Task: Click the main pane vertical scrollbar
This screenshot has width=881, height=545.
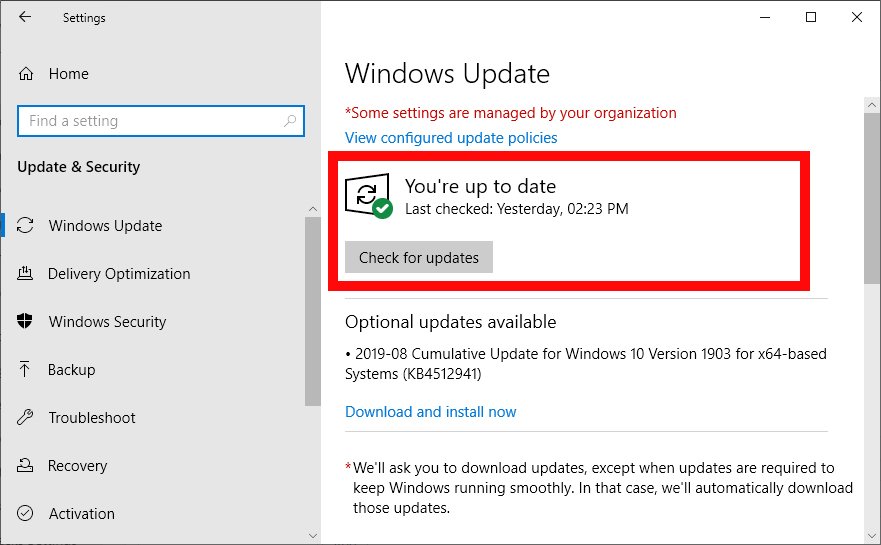Action: pos(872,200)
